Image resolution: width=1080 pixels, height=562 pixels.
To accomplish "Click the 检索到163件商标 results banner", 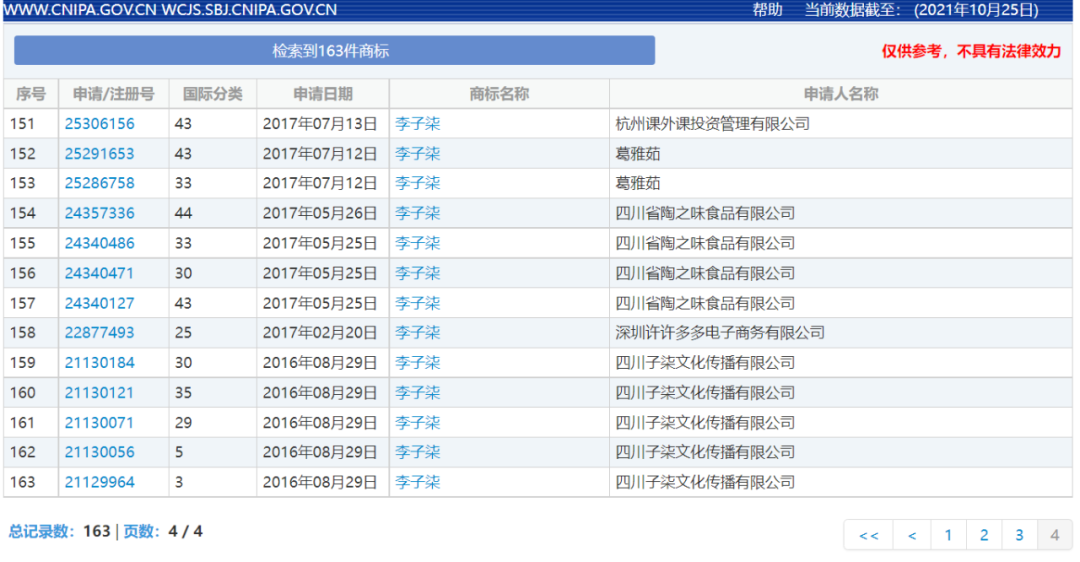I will (334, 50).
